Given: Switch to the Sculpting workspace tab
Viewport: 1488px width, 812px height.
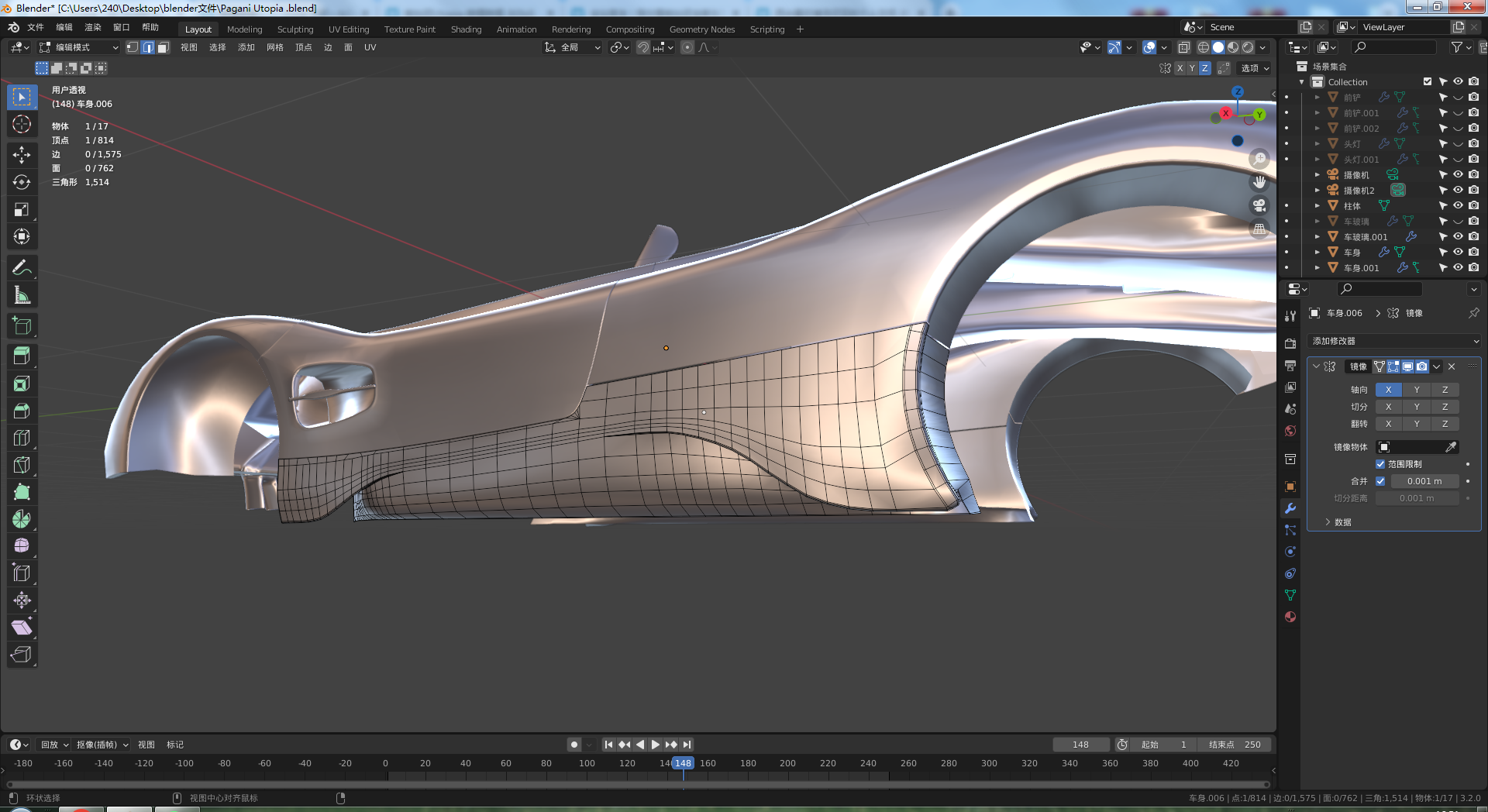Looking at the screenshot, I should (x=295, y=29).
